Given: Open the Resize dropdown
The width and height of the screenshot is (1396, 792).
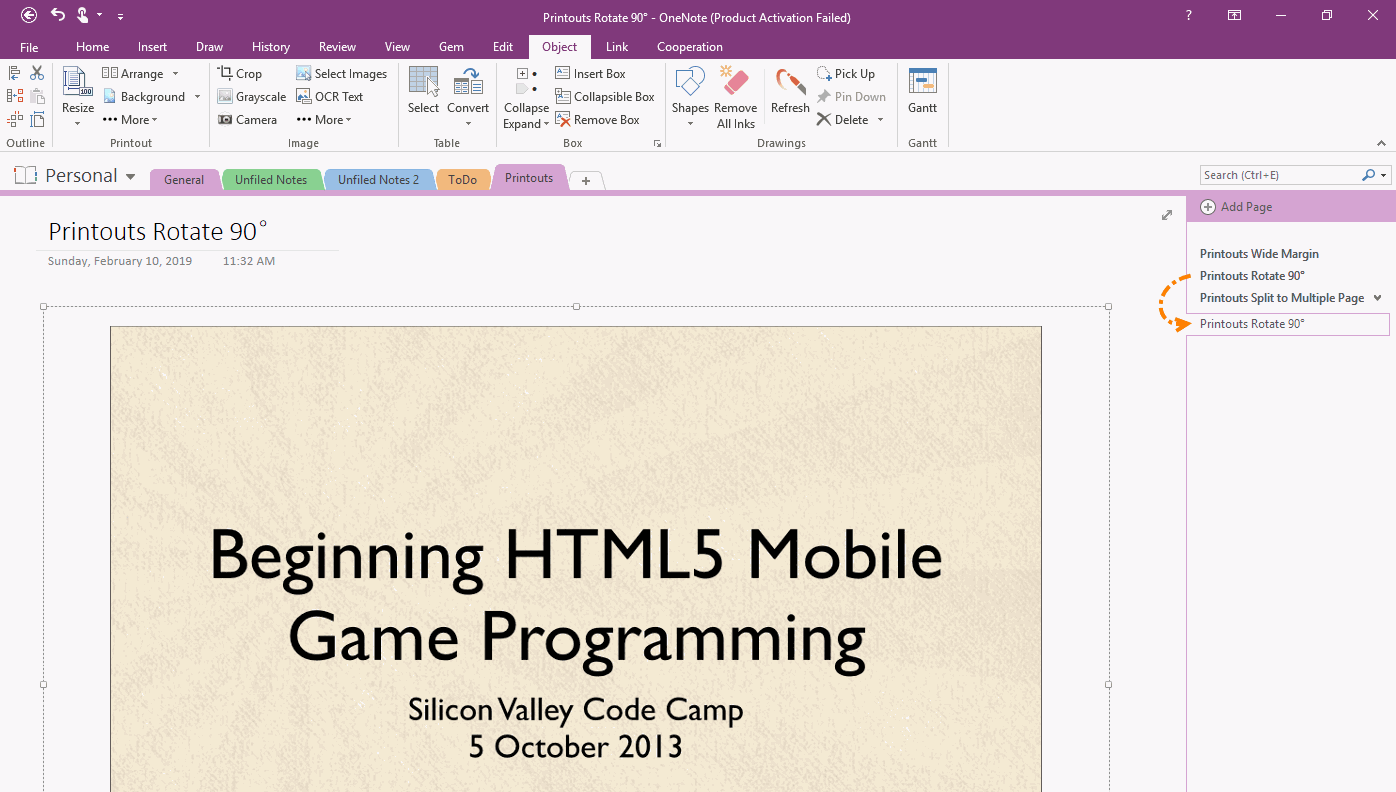Looking at the screenshot, I should pos(77,123).
